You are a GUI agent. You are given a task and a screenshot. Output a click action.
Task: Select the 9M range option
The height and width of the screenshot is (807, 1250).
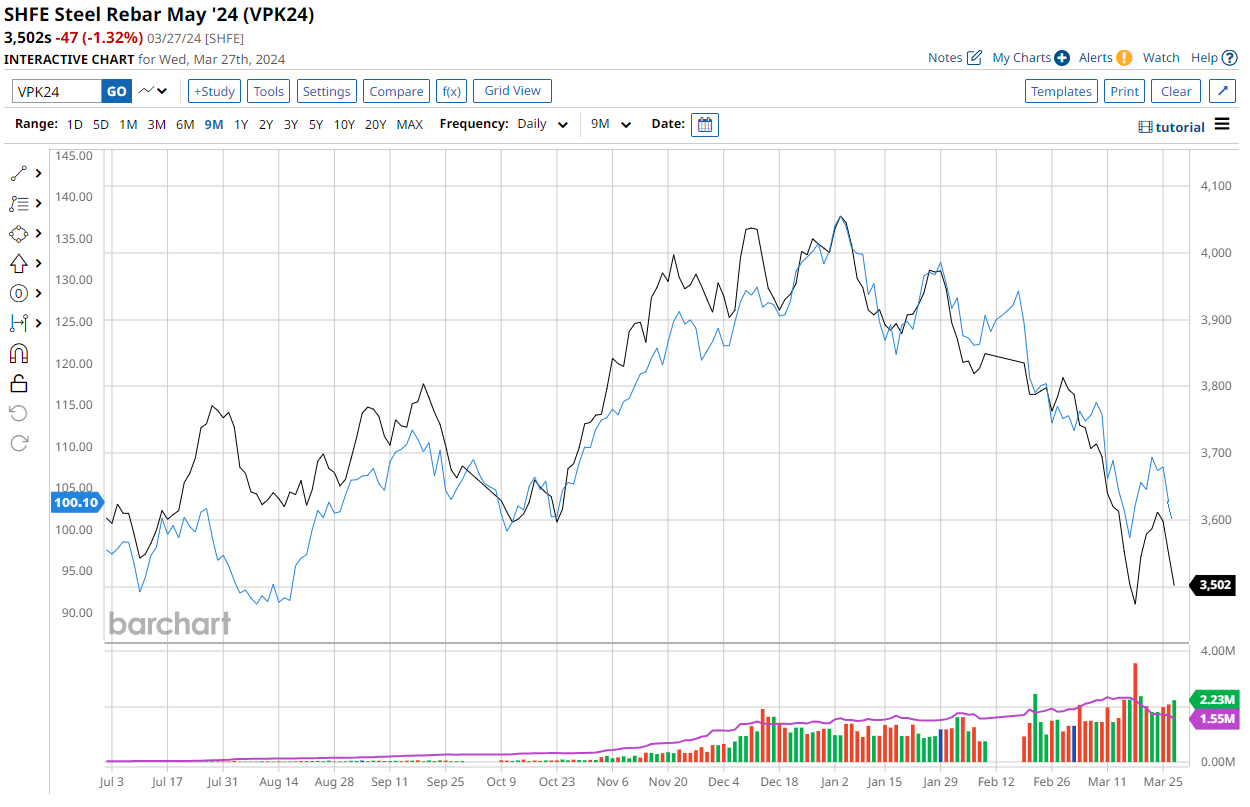coord(214,125)
